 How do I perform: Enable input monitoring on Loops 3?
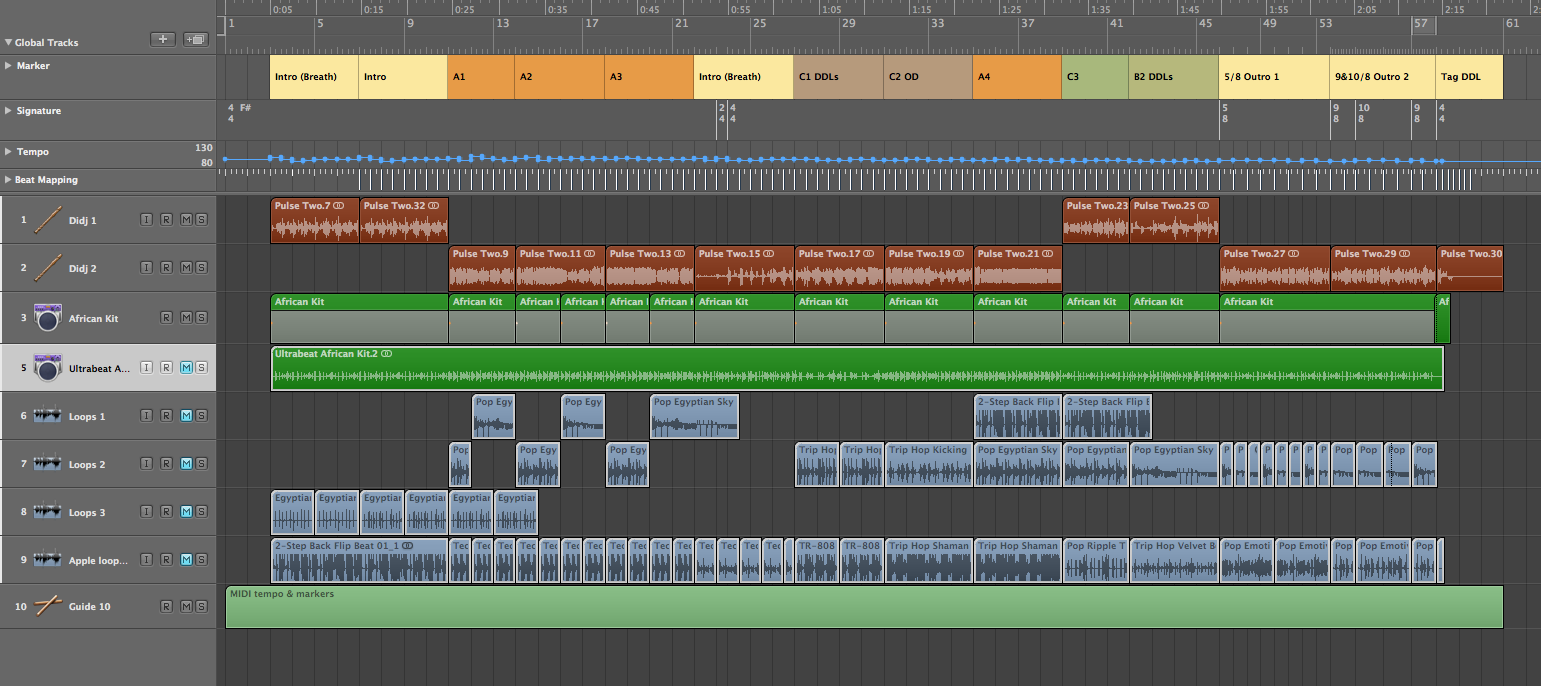click(x=146, y=512)
